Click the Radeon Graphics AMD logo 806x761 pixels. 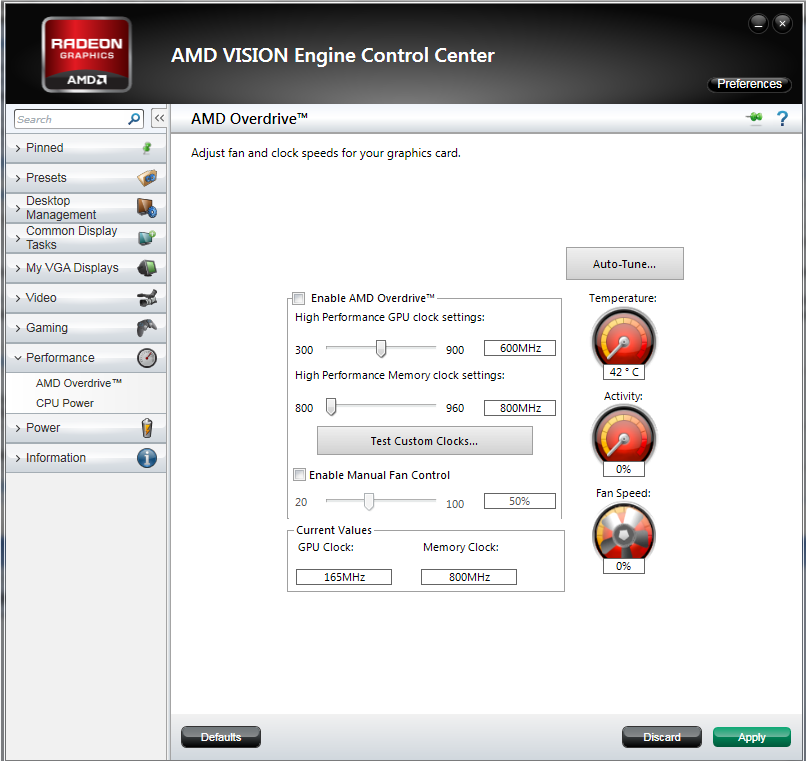click(x=86, y=55)
